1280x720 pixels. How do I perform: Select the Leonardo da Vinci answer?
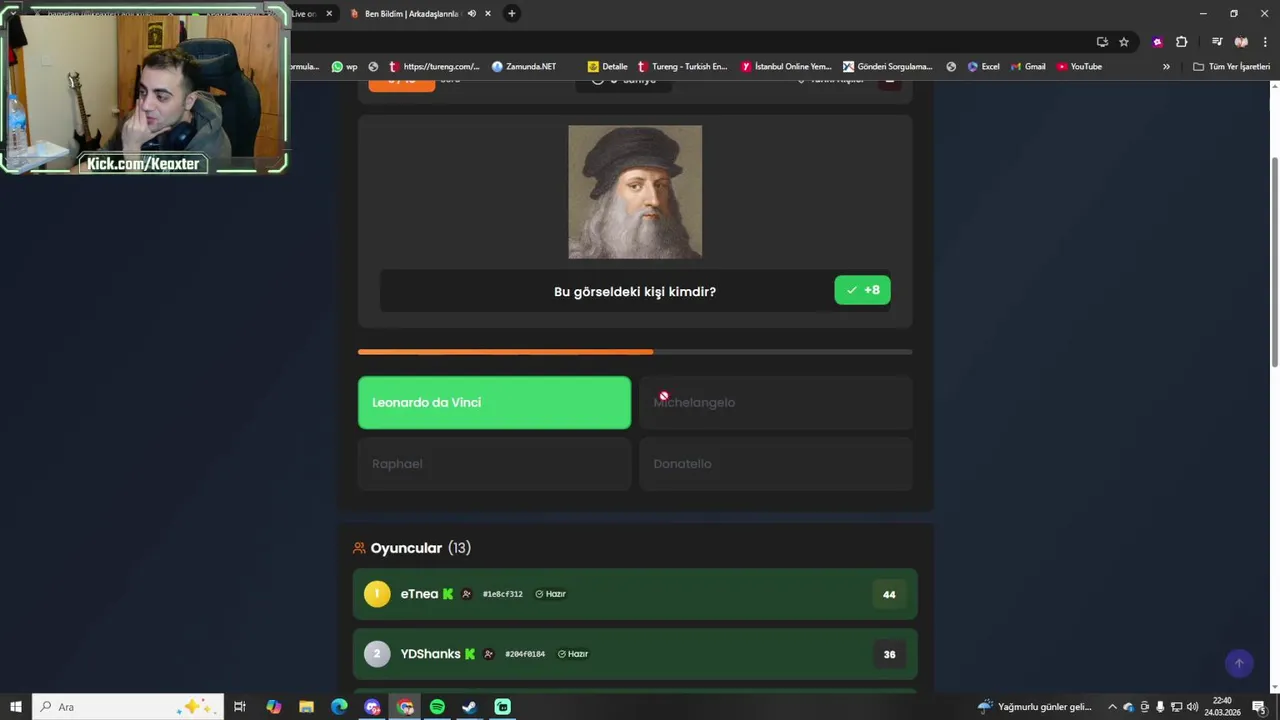pyautogui.click(x=494, y=402)
